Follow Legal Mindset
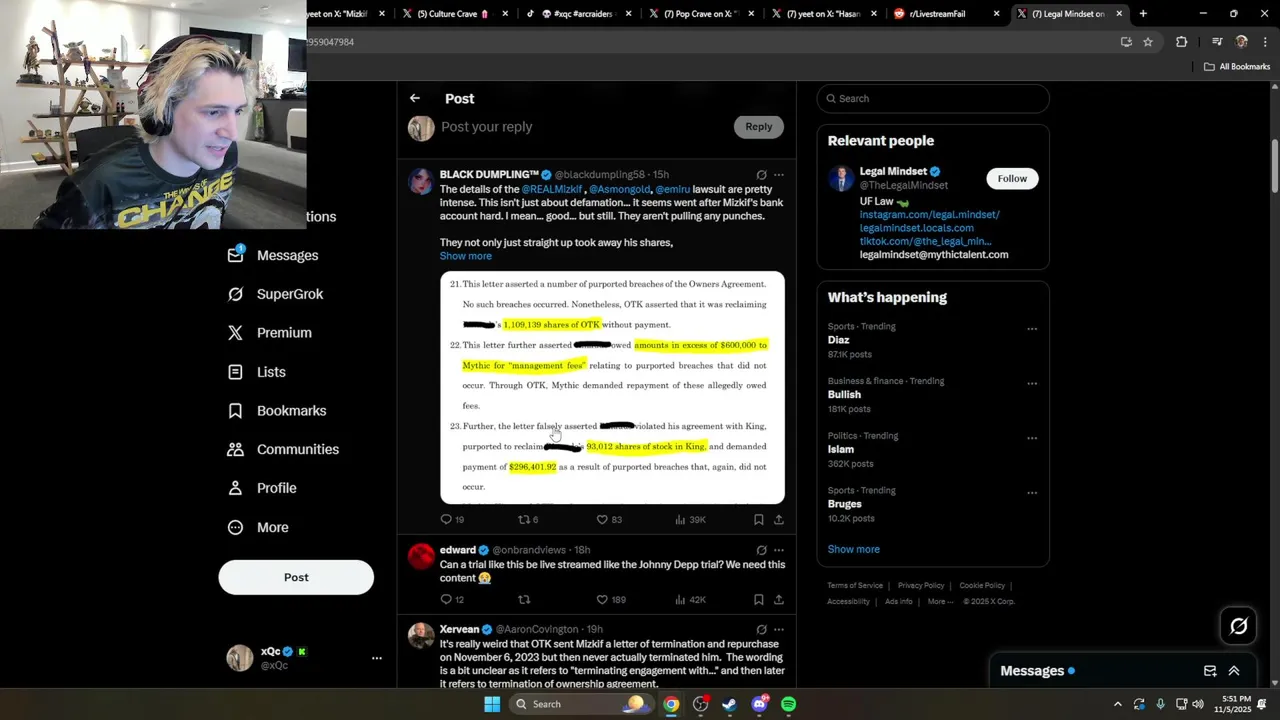This screenshot has height=720, width=1280. 1012,178
